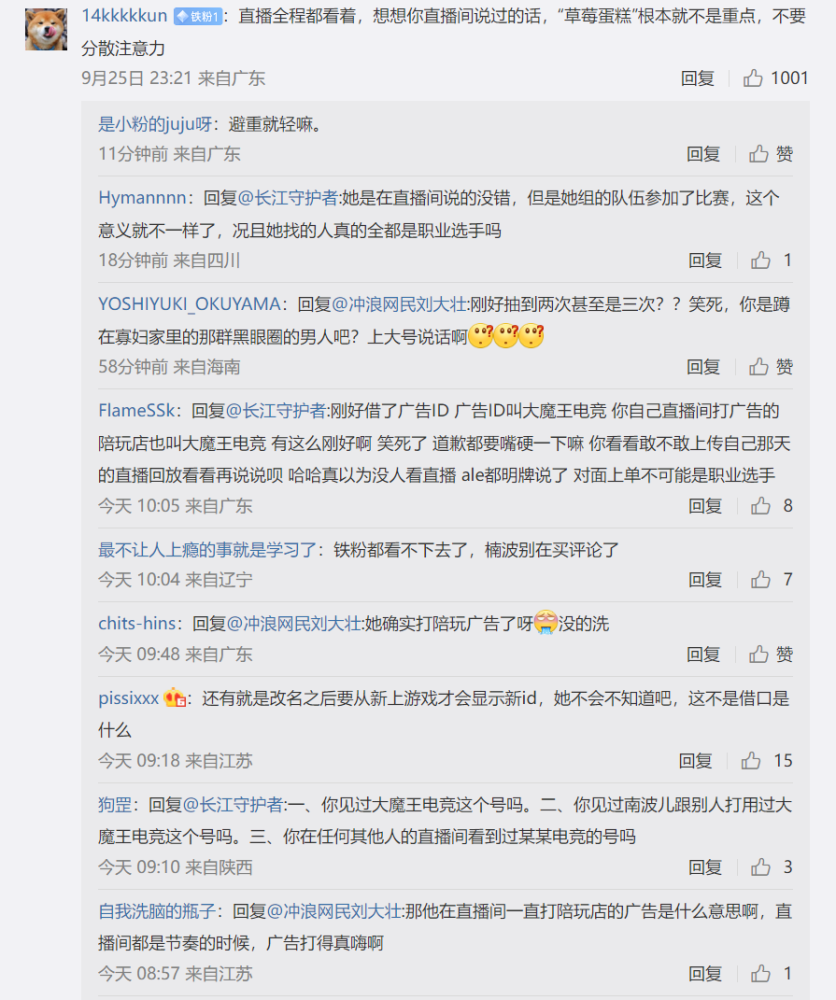
Task: Like the top comment by 14kkkkkun
Action: [x=752, y=78]
